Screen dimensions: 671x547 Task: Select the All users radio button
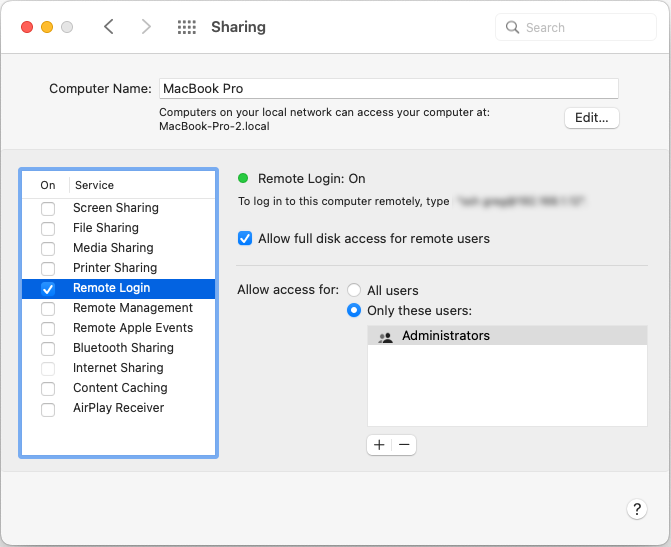tap(354, 290)
